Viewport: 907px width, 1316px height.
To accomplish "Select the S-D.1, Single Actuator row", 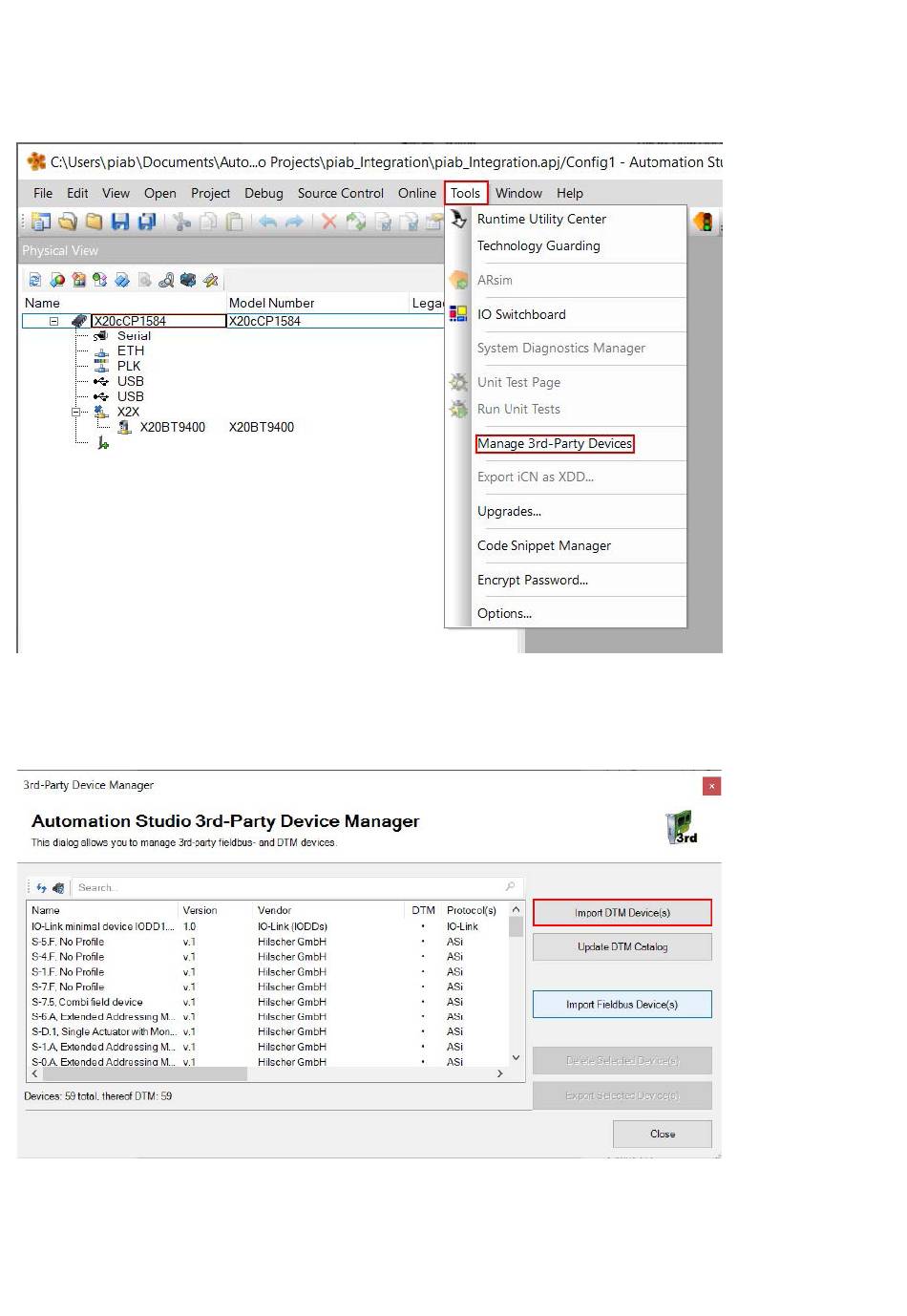I will 268,1031.
